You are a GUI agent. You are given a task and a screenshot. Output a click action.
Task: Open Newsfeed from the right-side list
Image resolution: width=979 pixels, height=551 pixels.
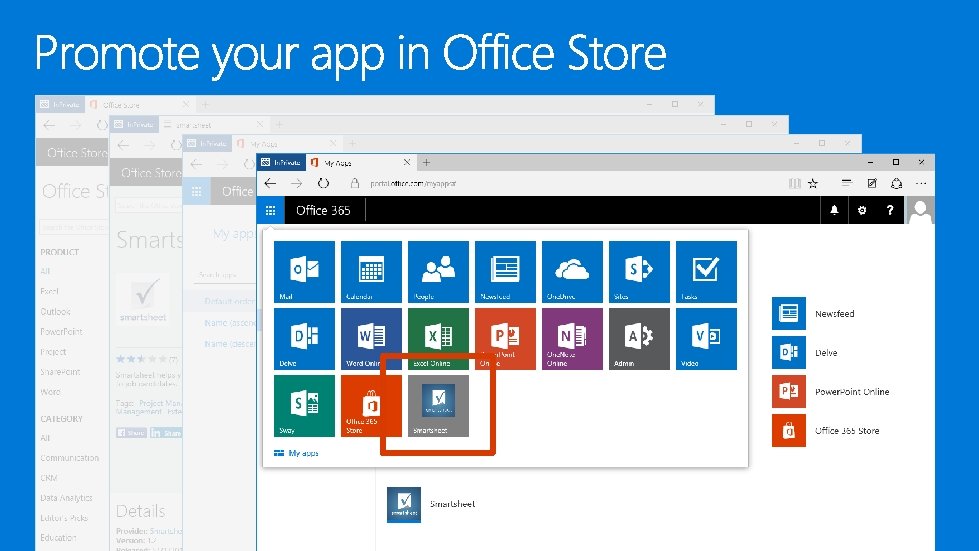coord(814,313)
